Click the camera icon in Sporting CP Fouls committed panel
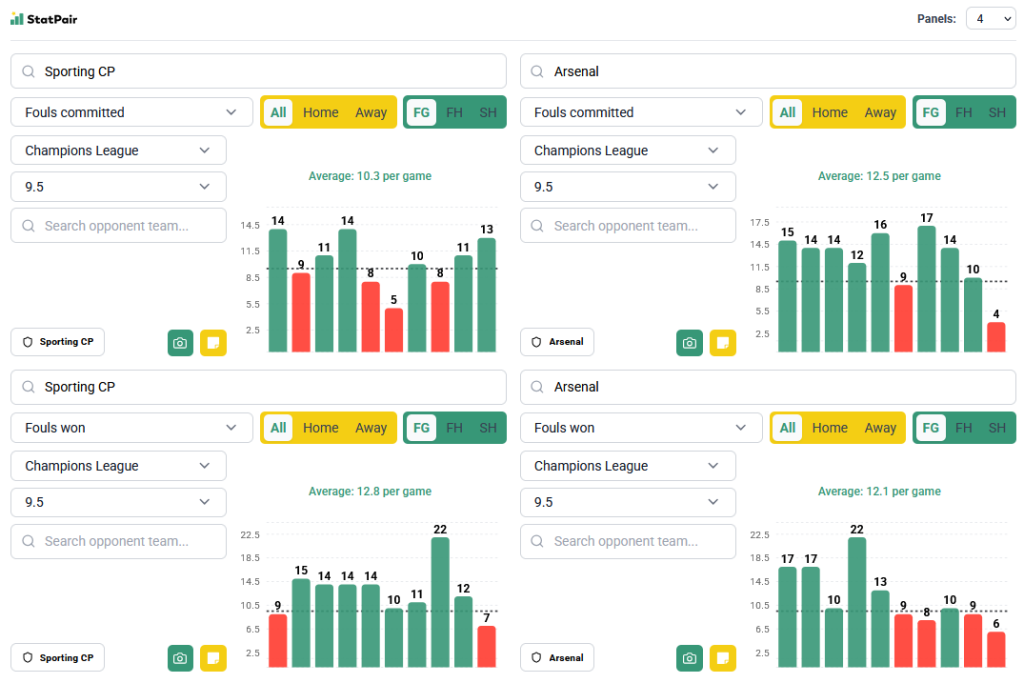This screenshot has height=683, width=1024. coord(180,343)
